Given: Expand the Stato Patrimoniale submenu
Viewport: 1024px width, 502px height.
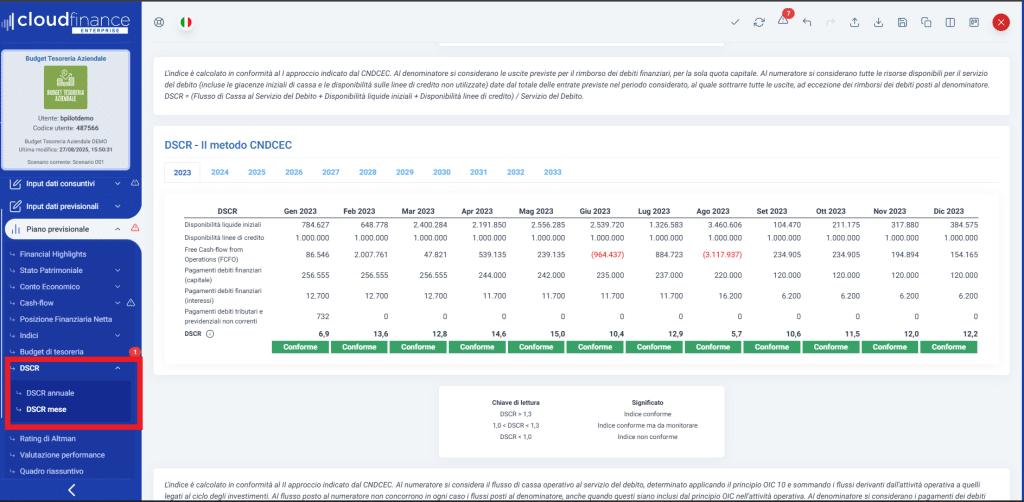Looking at the screenshot, I should (118, 271).
